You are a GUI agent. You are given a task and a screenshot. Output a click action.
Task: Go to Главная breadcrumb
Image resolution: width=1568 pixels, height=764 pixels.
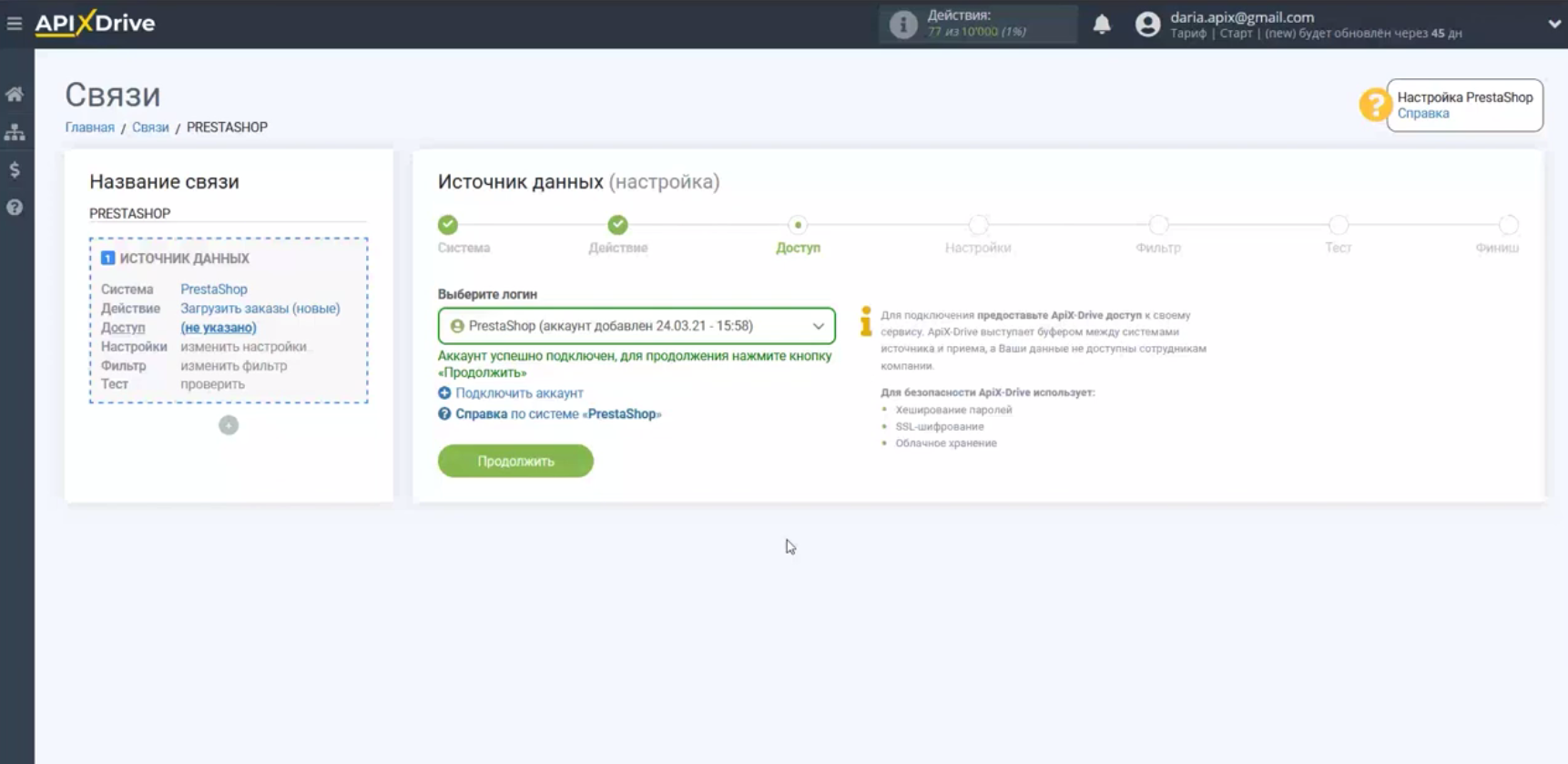tap(89, 127)
